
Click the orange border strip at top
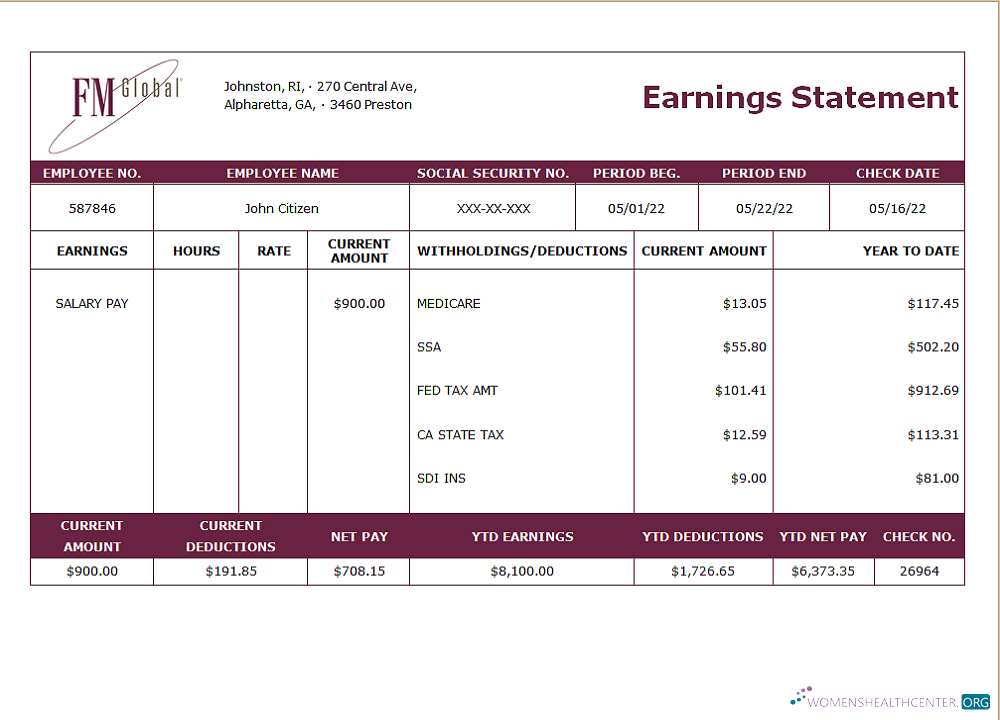click(x=500, y=4)
